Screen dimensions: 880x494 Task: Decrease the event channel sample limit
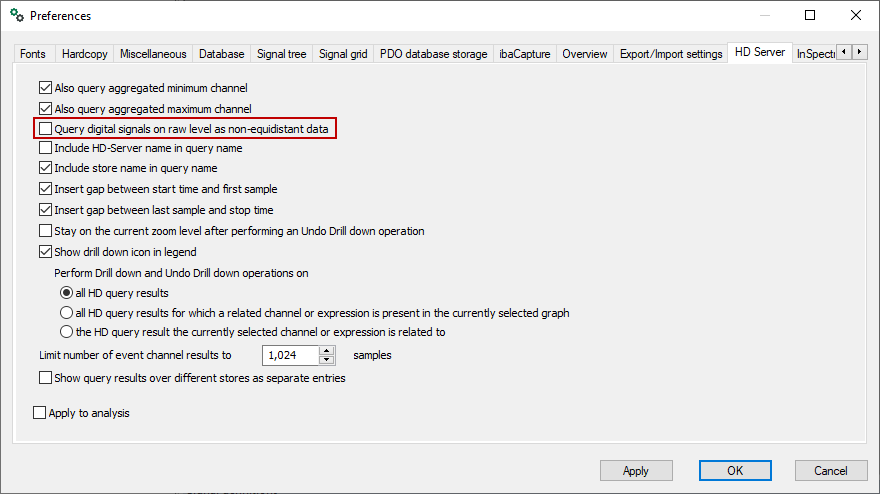tap(327, 360)
